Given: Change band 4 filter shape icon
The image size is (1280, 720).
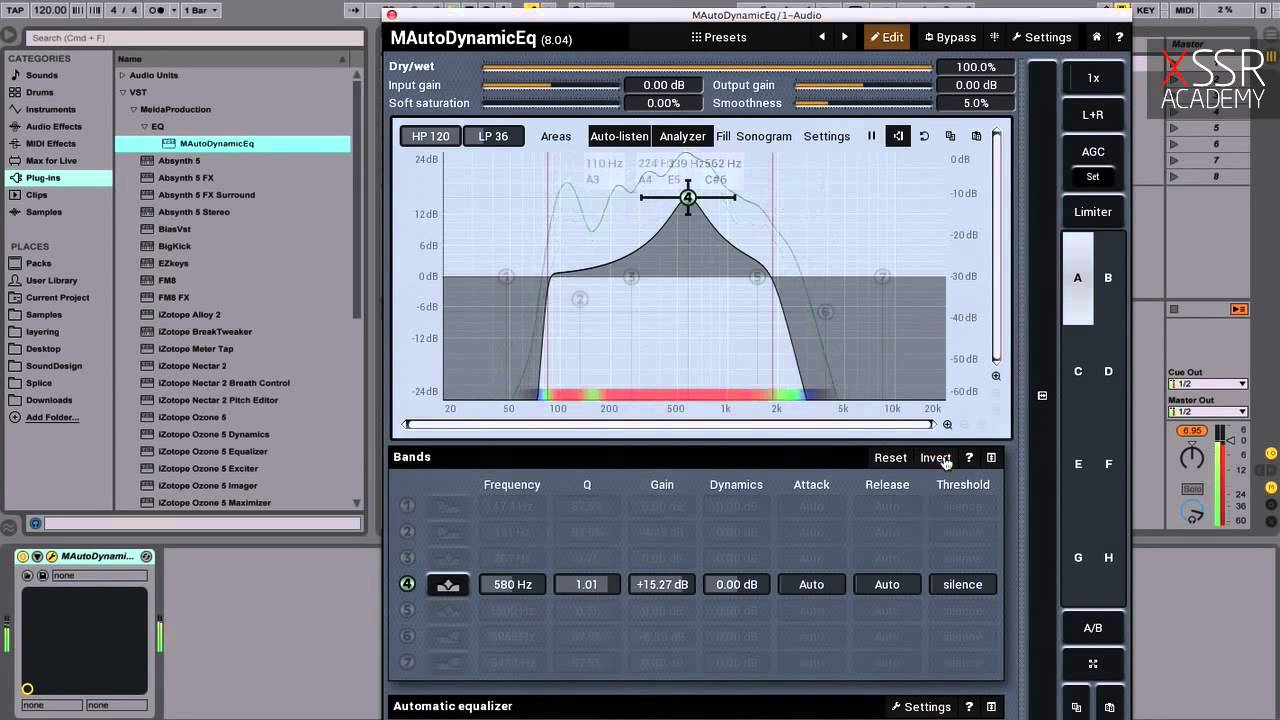Looking at the screenshot, I should tap(448, 584).
